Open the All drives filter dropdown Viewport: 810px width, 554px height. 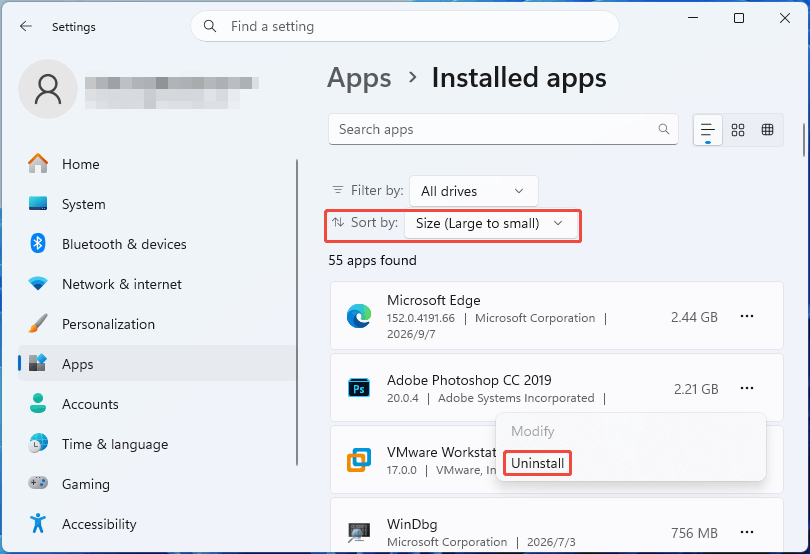point(474,191)
